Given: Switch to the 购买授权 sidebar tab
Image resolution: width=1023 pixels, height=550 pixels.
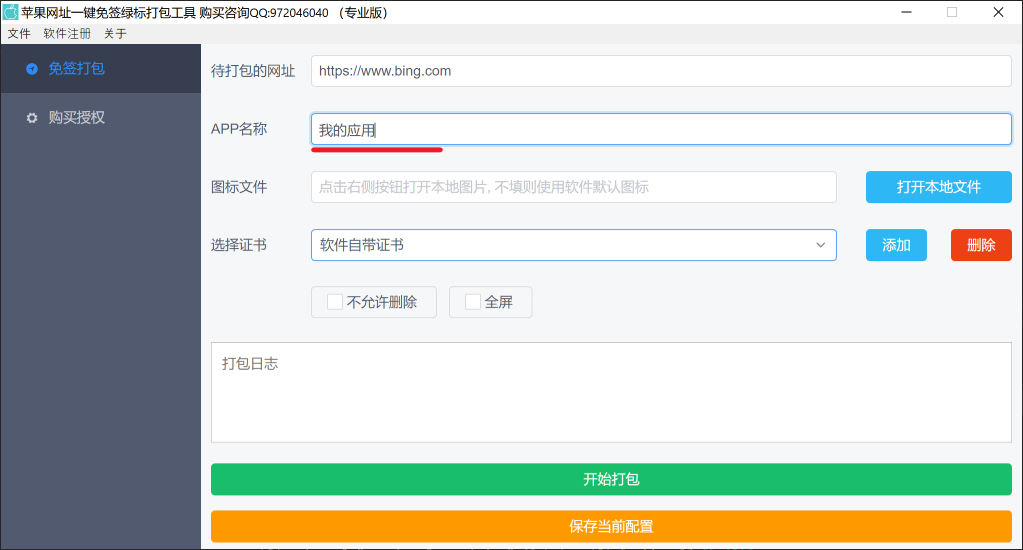Looking at the screenshot, I should point(100,118).
